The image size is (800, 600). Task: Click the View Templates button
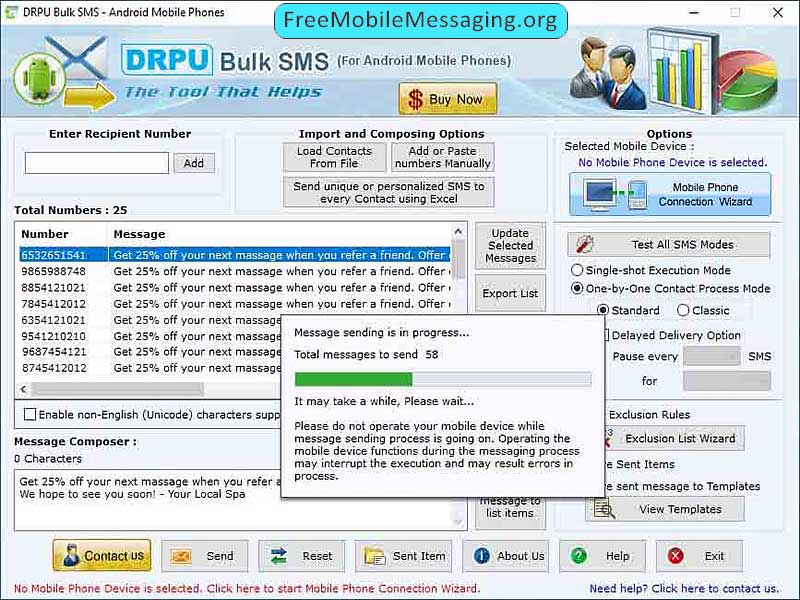click(665, 509)
